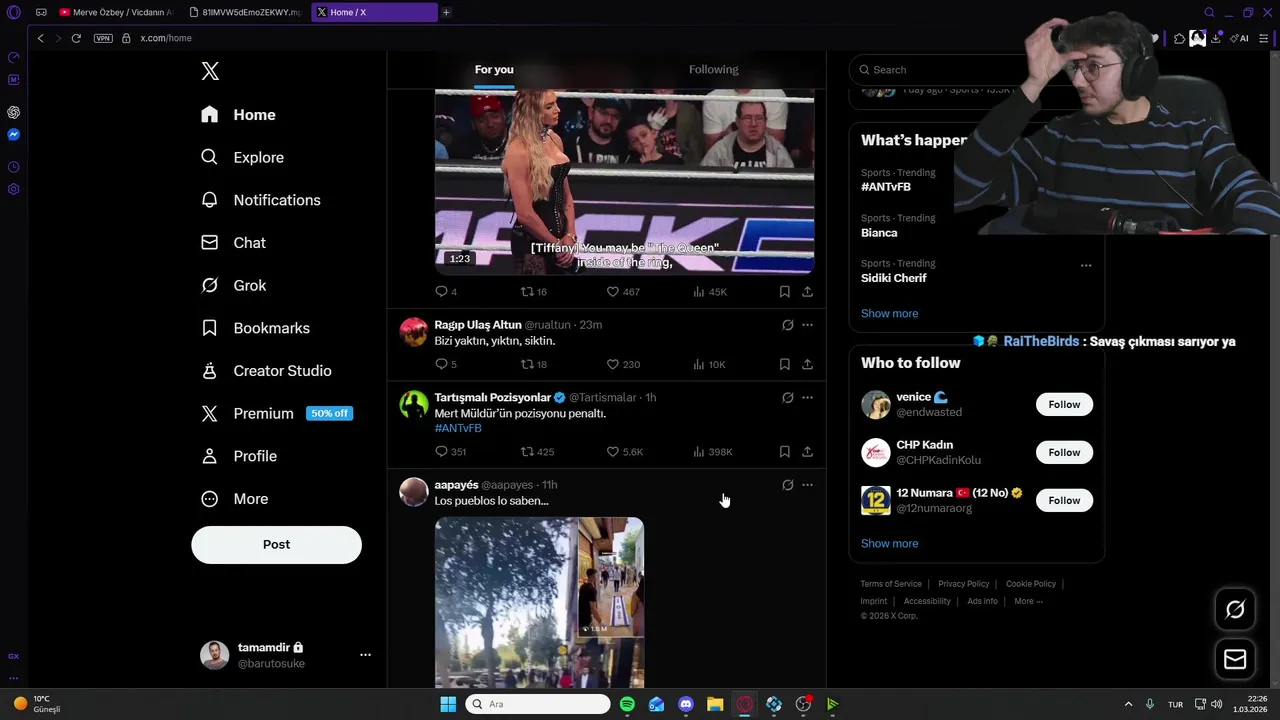Share Ragıp Ulaş Altun's post

click(x=807, y=364)
